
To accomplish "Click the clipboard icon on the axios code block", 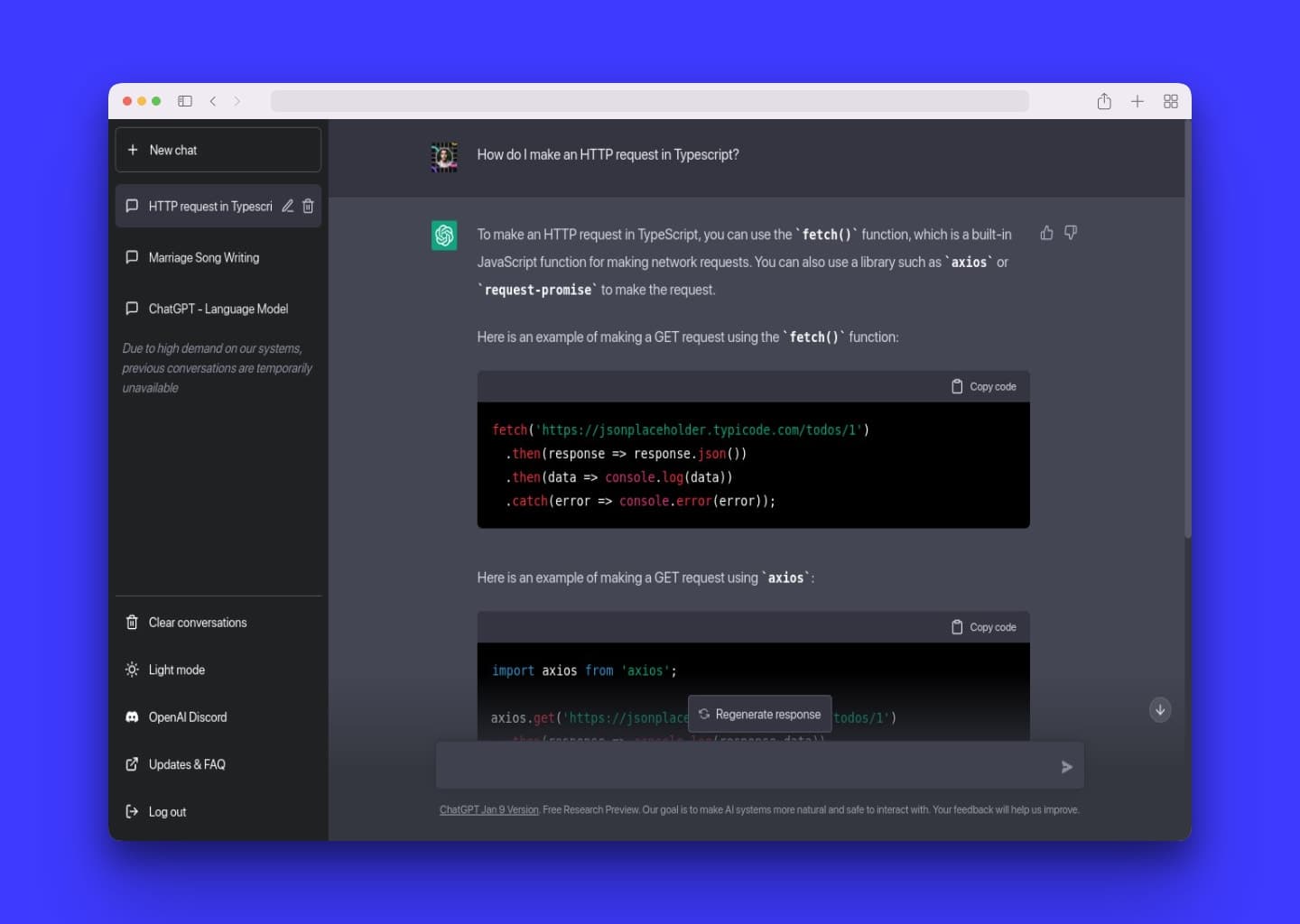I will coord(957,627).
